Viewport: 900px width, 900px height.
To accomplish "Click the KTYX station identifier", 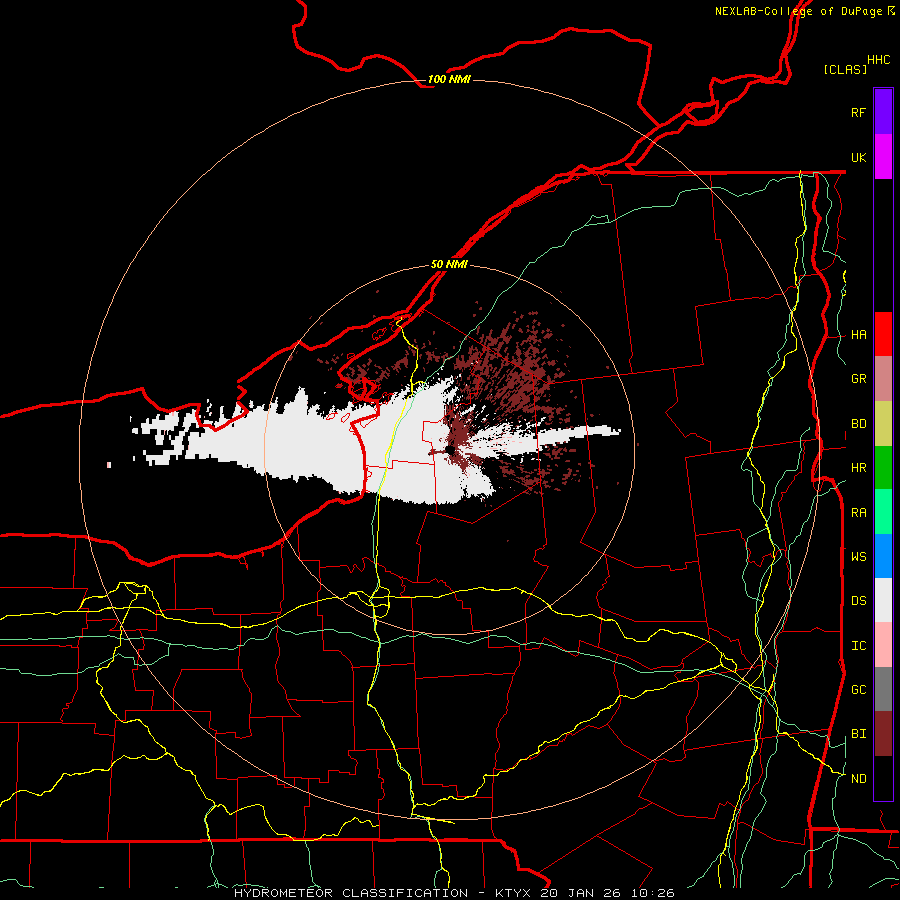I will pyautogui.click(x=513, y=893).
